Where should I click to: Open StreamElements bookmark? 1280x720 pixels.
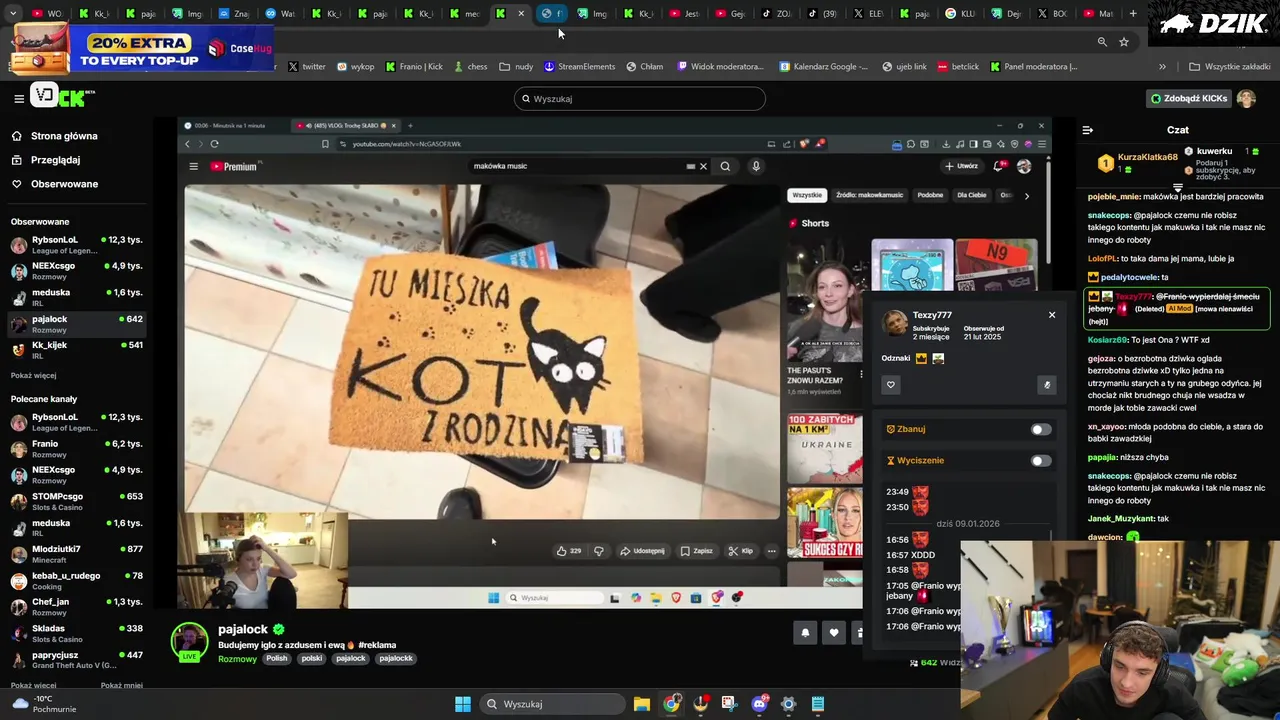579,67
